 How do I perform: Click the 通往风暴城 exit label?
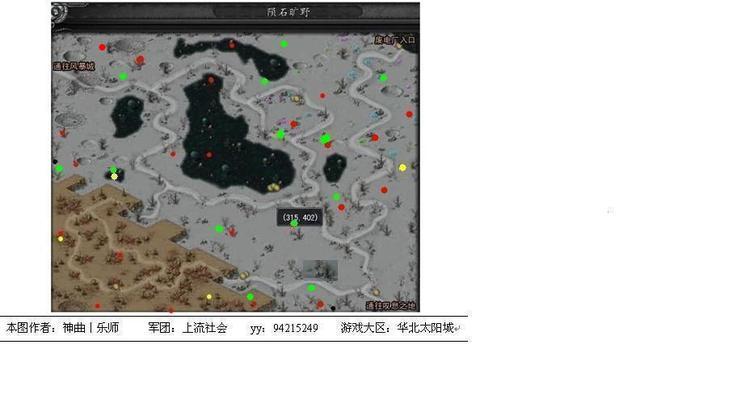74,66
